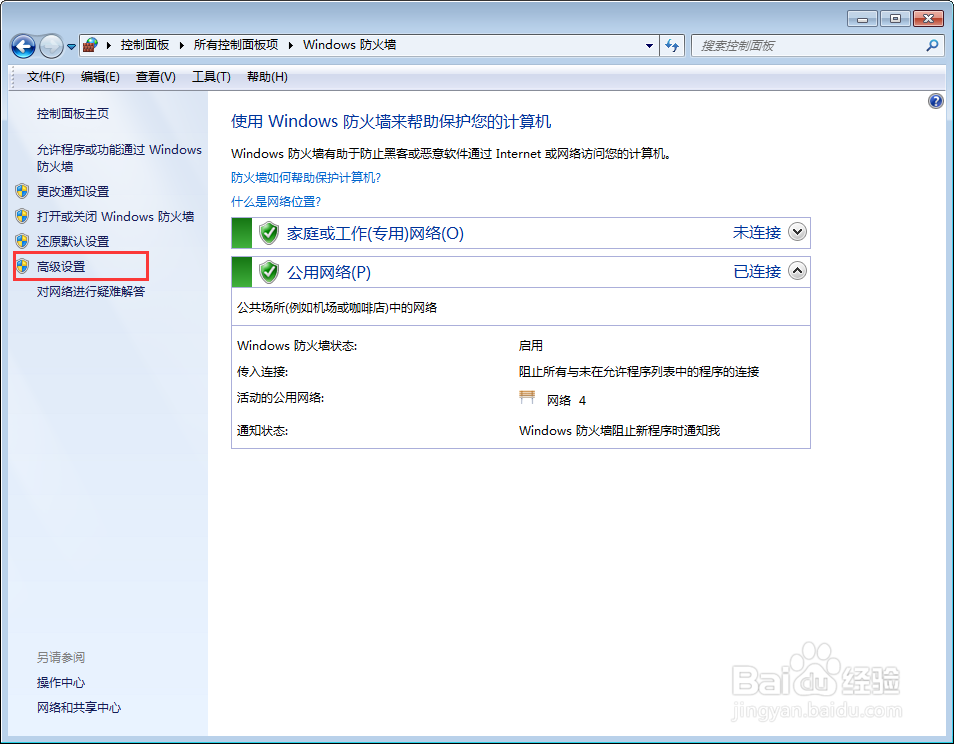
Task: Open the 文件(F) menu
Action: pyautogui.click(x=42, y=77)
